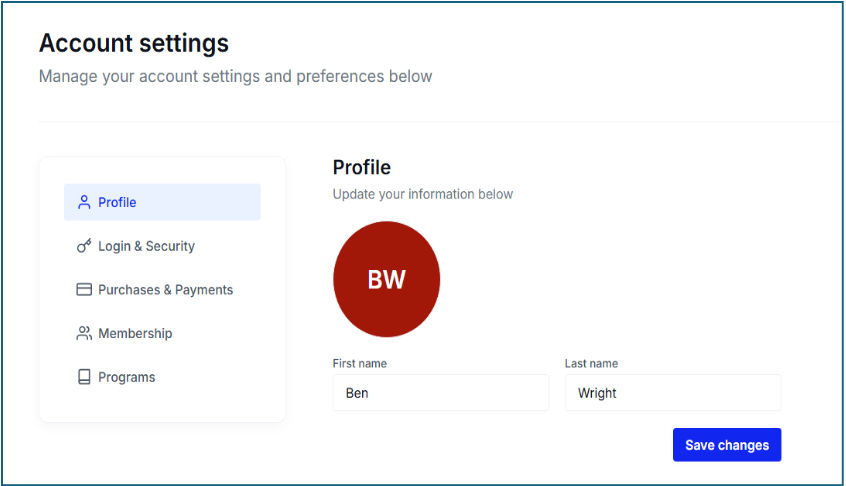This screenshot has height=486, width=846.
Task: Click the BW initials inside the avatar
Action: [386, 279]
